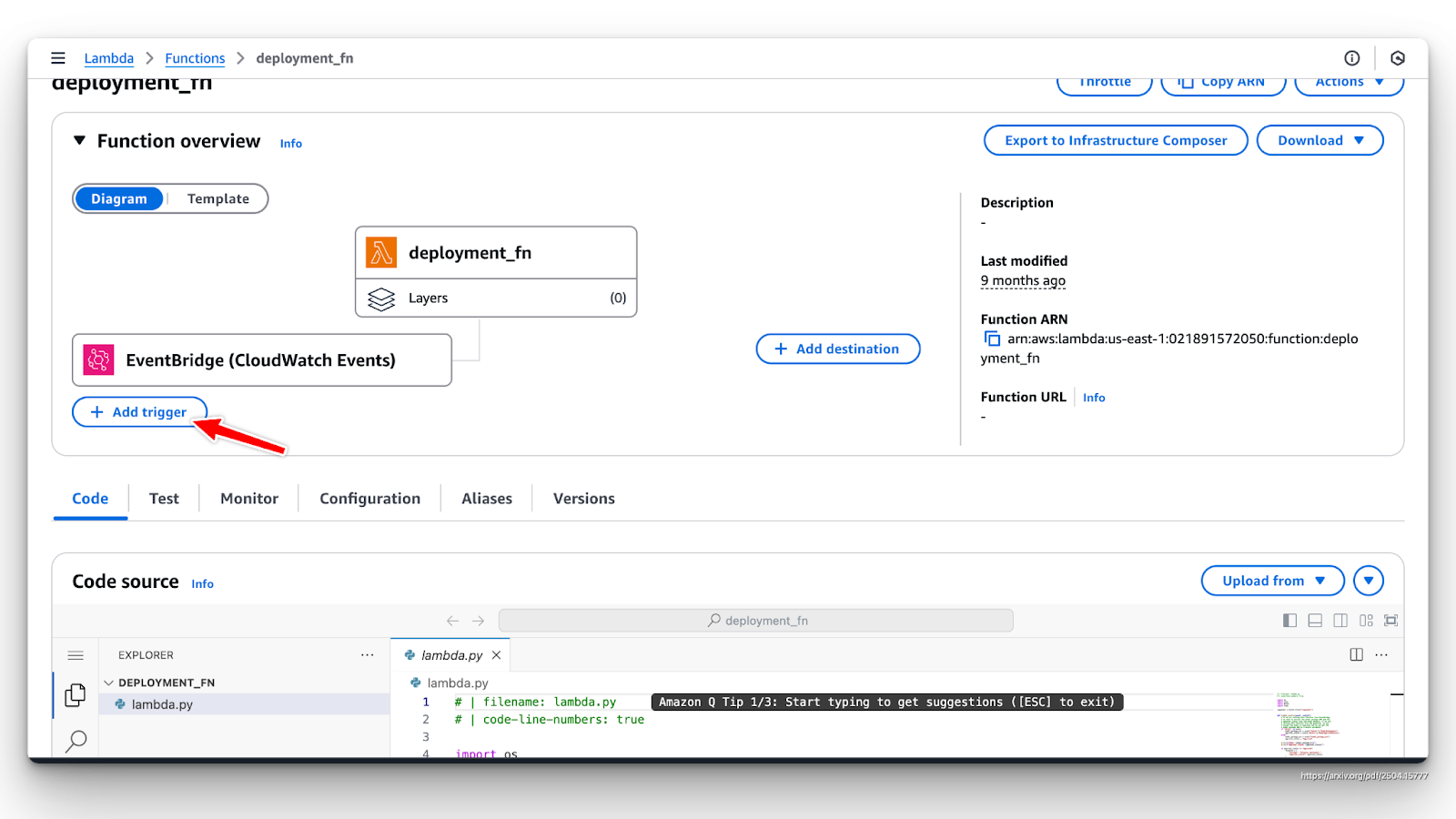1456x819 pixels.
Task: Open the Search magnifier in activity bar
Action: 76,741
